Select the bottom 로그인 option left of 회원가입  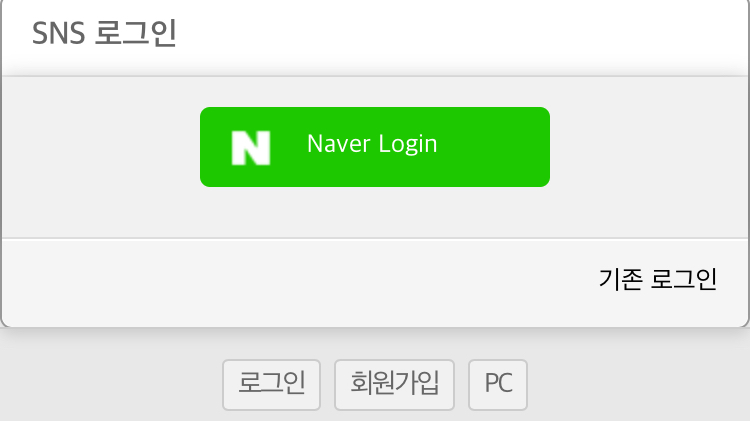coord(271,385)
